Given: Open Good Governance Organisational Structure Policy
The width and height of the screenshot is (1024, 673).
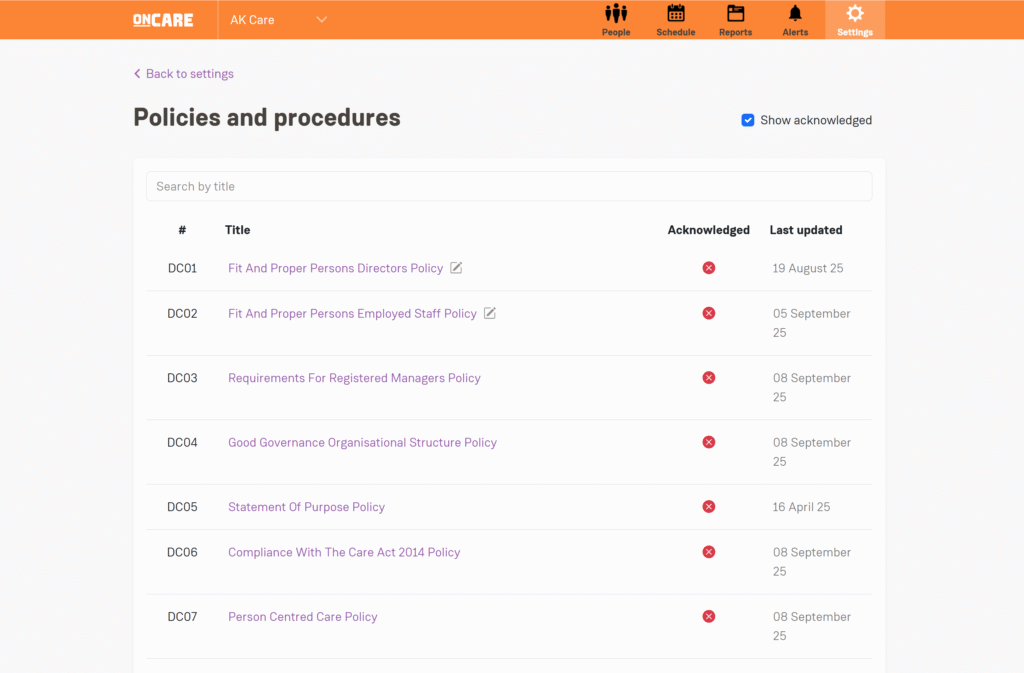Looking at the screenshot, I should click(x=362, y=442).
